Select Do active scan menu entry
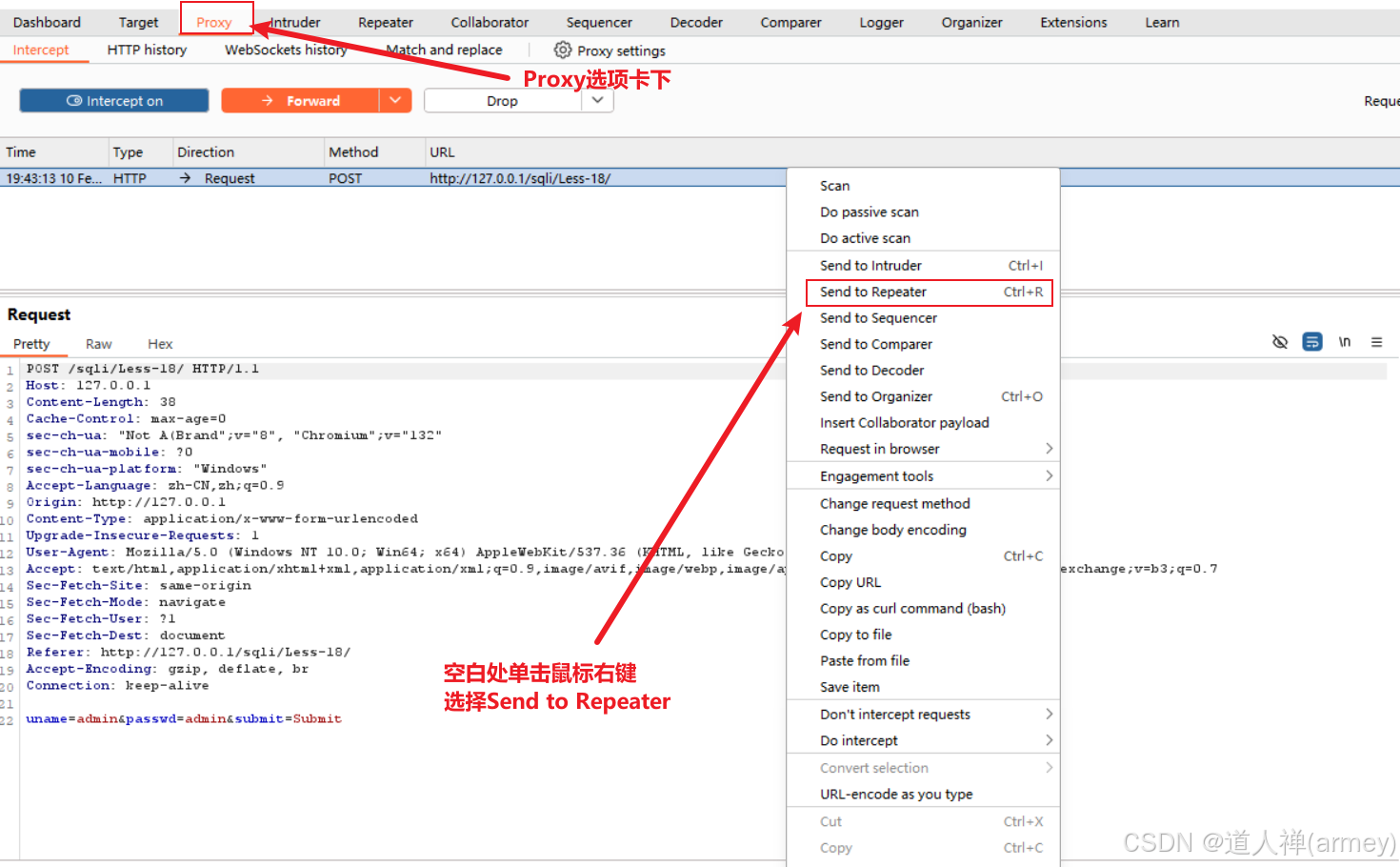The image size is (1400, 867). [x=923, y=238]
